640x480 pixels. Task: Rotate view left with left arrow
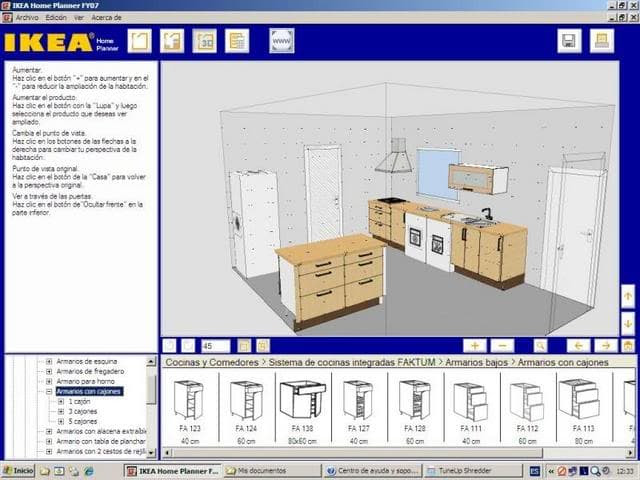578,346
